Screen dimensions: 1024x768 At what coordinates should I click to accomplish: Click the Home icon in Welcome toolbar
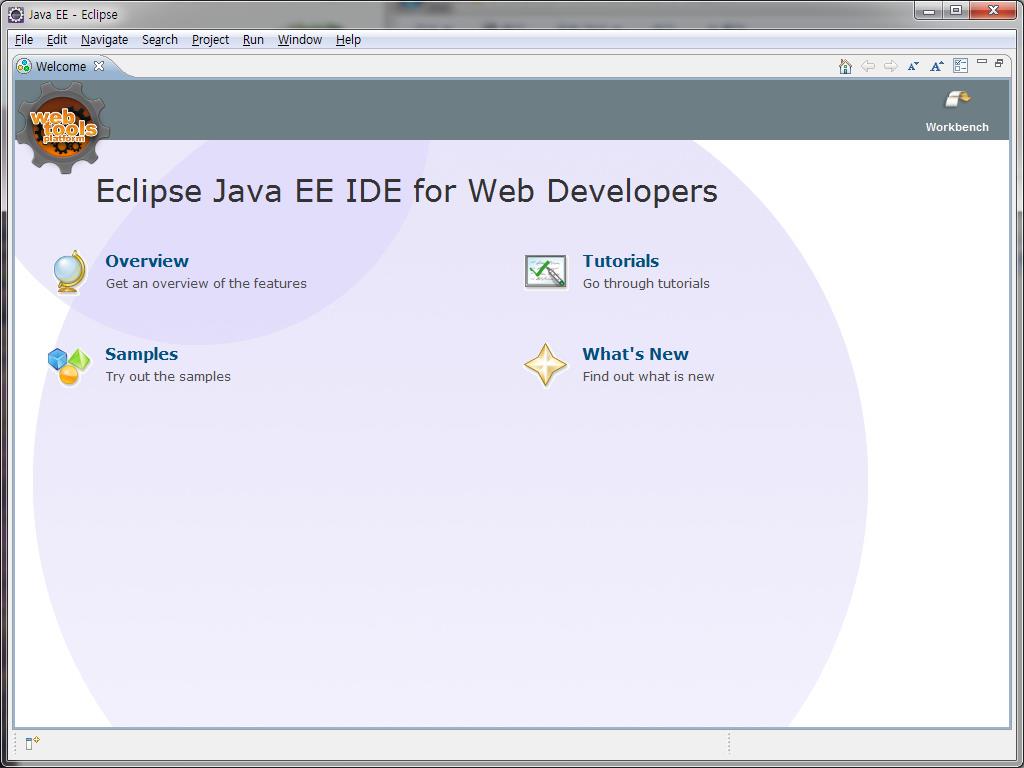point(845,66)
